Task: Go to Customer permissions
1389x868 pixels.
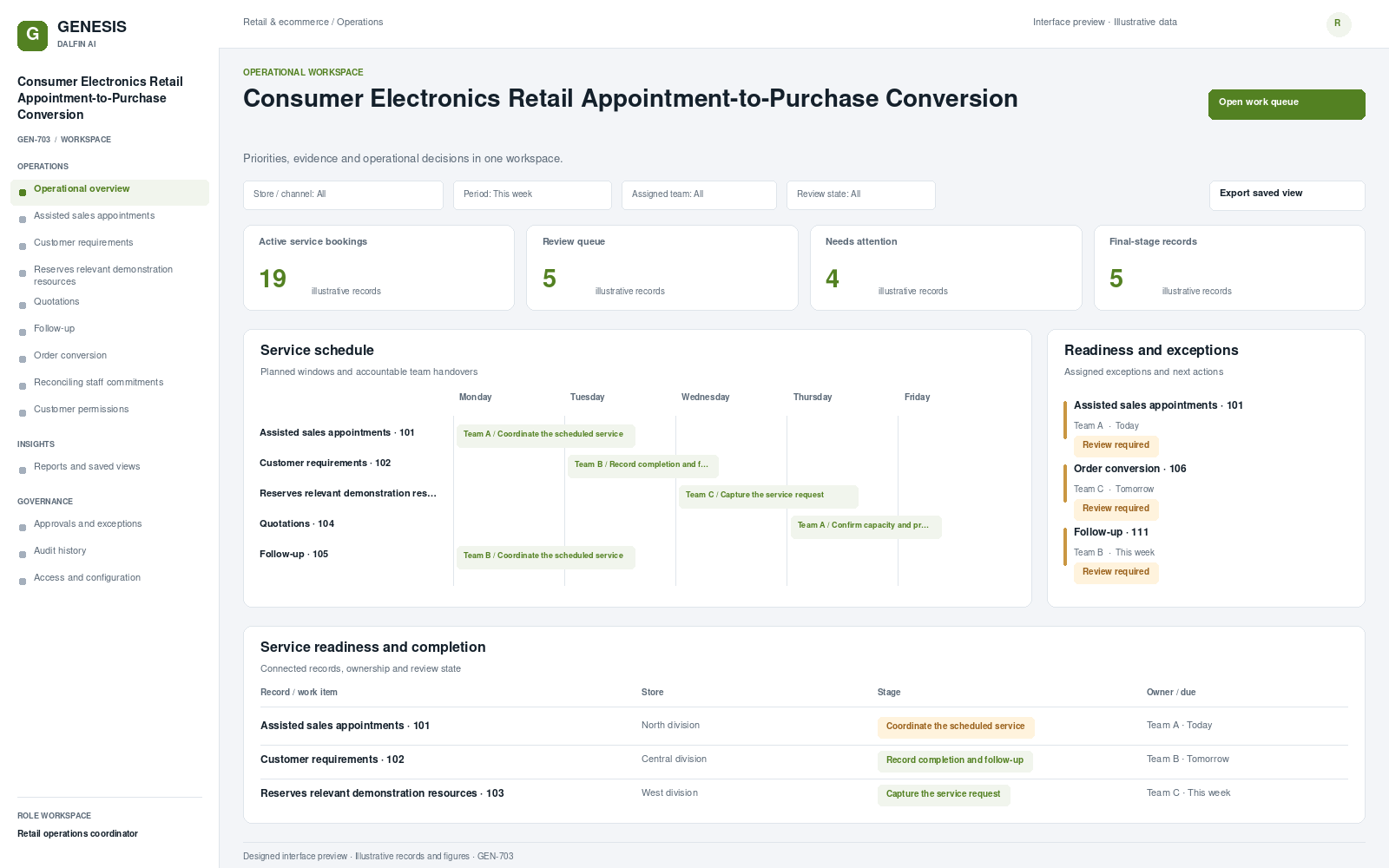Action: coord(109,410)
